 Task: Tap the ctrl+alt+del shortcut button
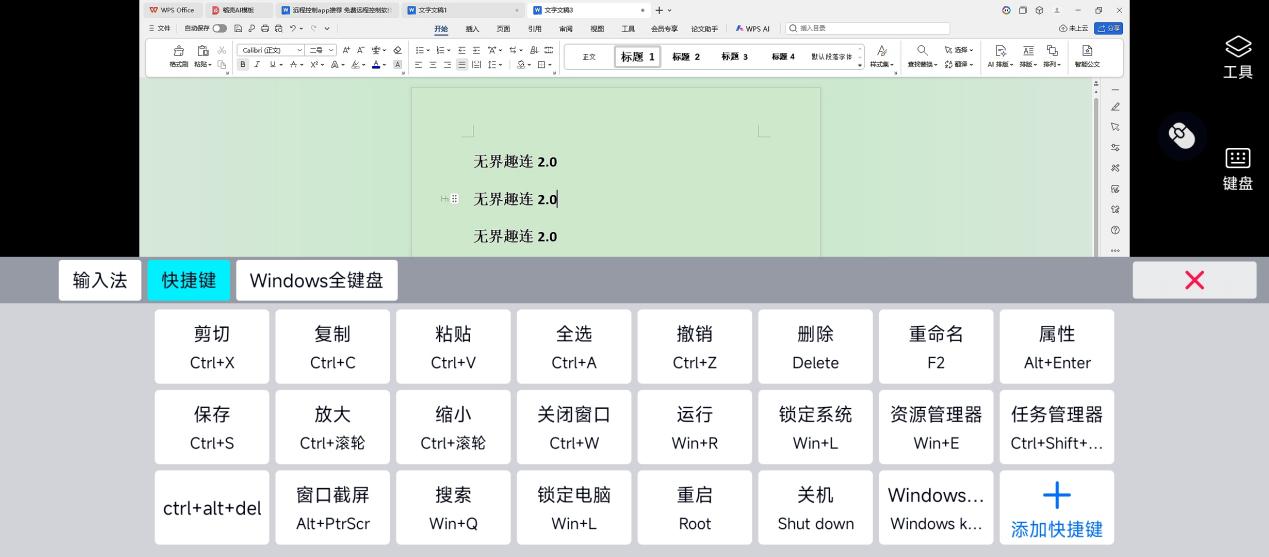[x=212, y=508]
